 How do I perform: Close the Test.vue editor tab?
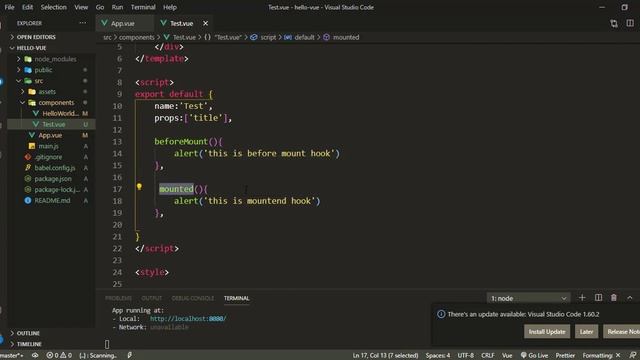click(x=205, y=23)
